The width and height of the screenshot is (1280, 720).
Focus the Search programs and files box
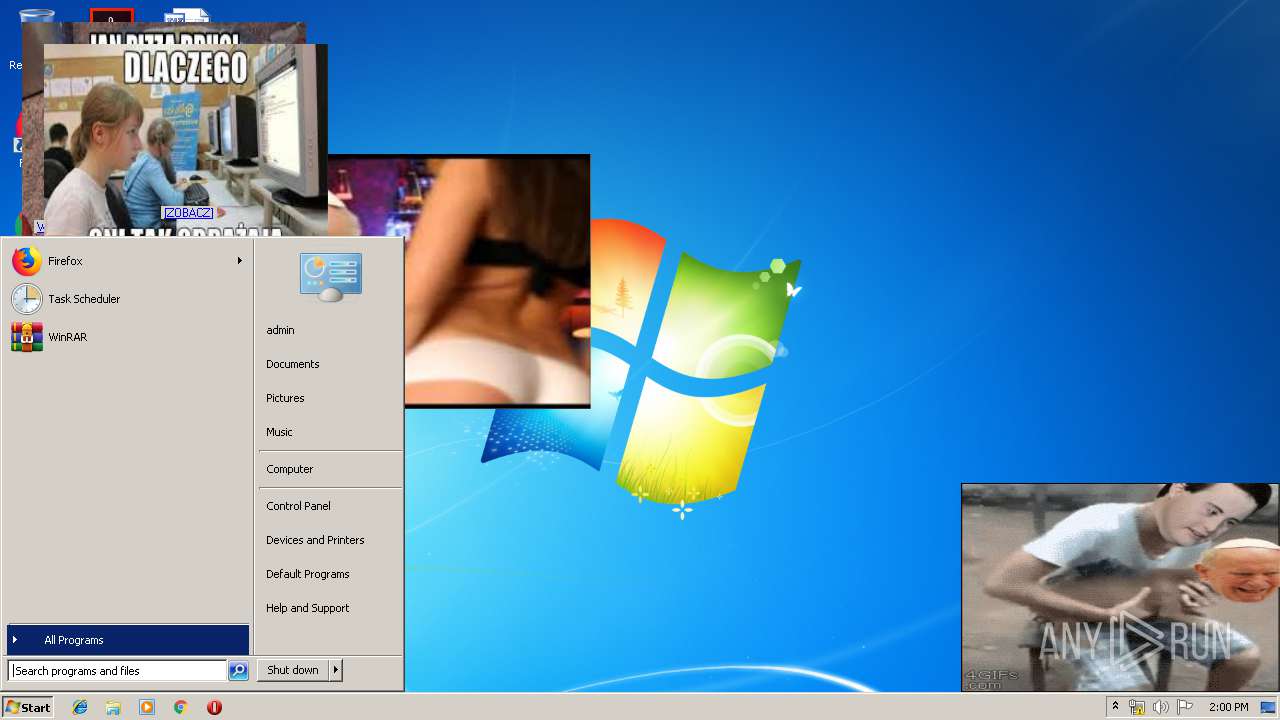pos(117,671)
